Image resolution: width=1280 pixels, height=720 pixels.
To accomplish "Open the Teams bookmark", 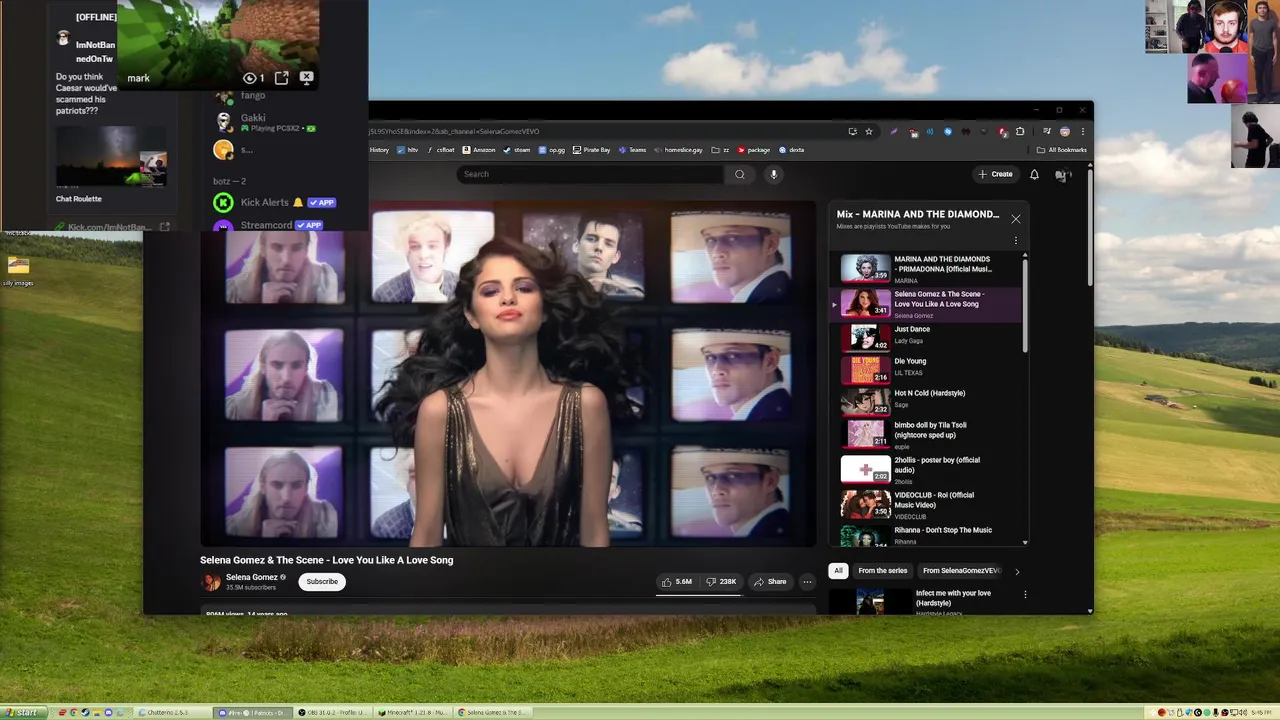I will 632,150.
